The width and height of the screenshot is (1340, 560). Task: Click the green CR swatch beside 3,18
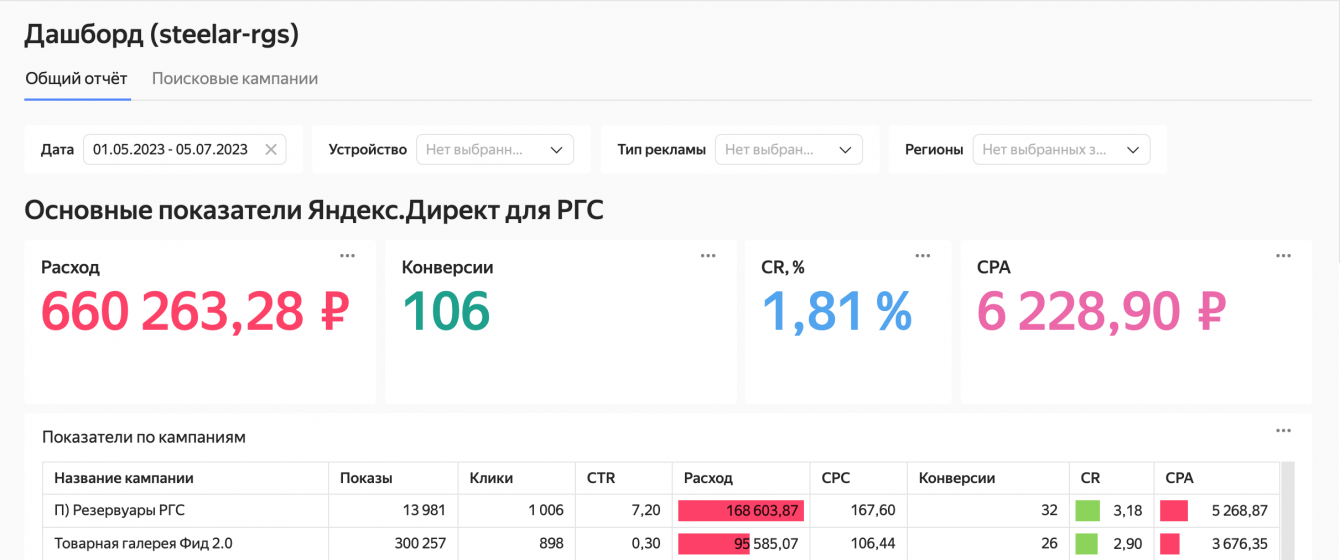coord(1087,510)
